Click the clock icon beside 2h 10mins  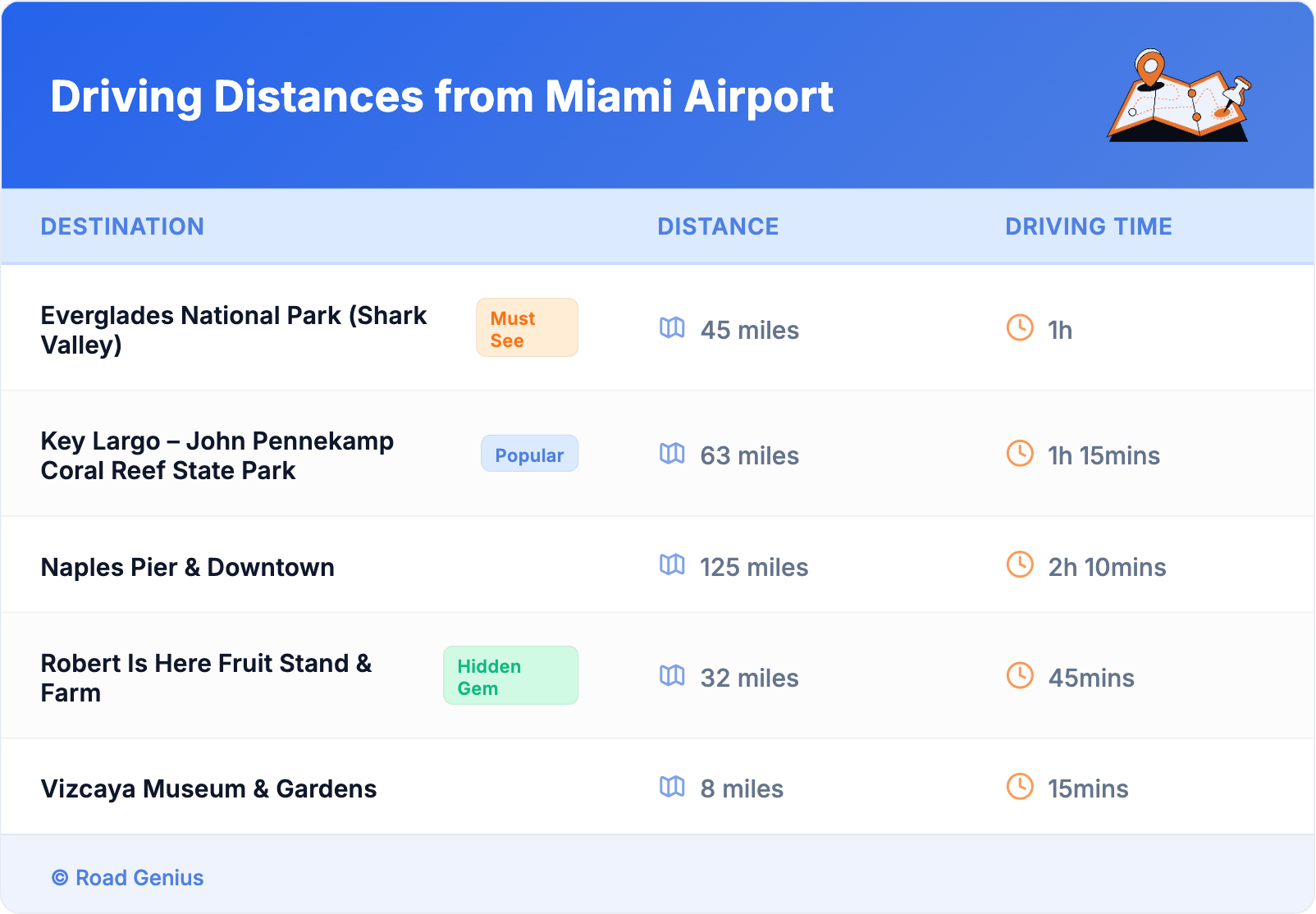click(1020, 564)
